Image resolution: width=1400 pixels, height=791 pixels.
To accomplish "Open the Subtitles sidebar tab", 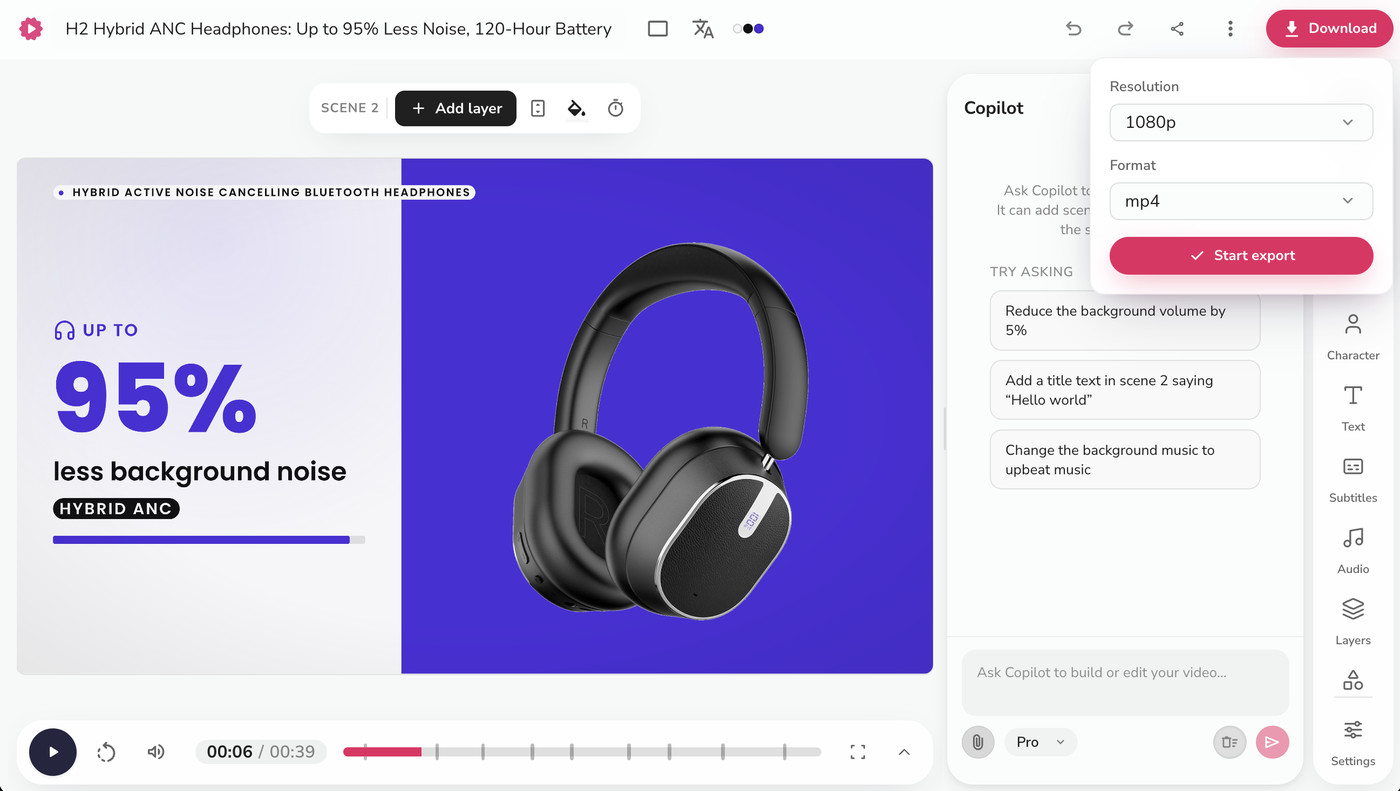I will [x=1353, y=478].
